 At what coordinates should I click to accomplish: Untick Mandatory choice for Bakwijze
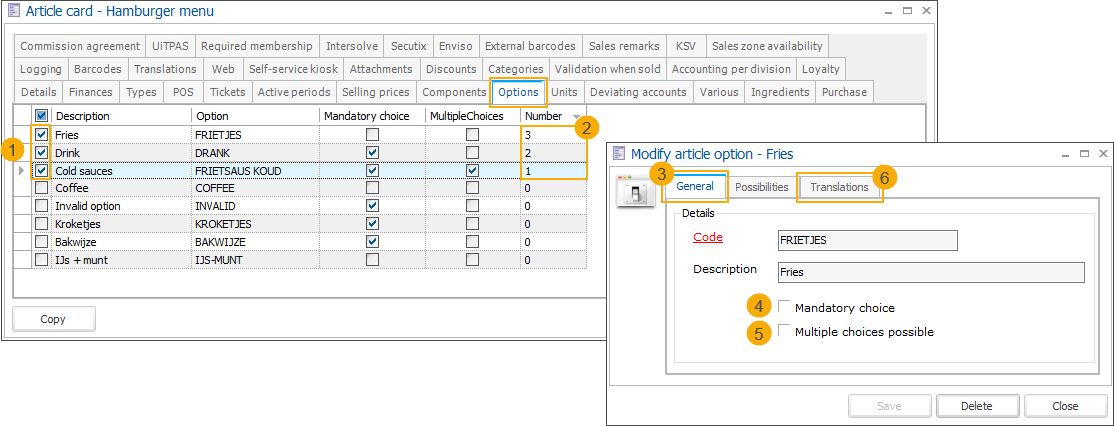click(x=372, y=242)
